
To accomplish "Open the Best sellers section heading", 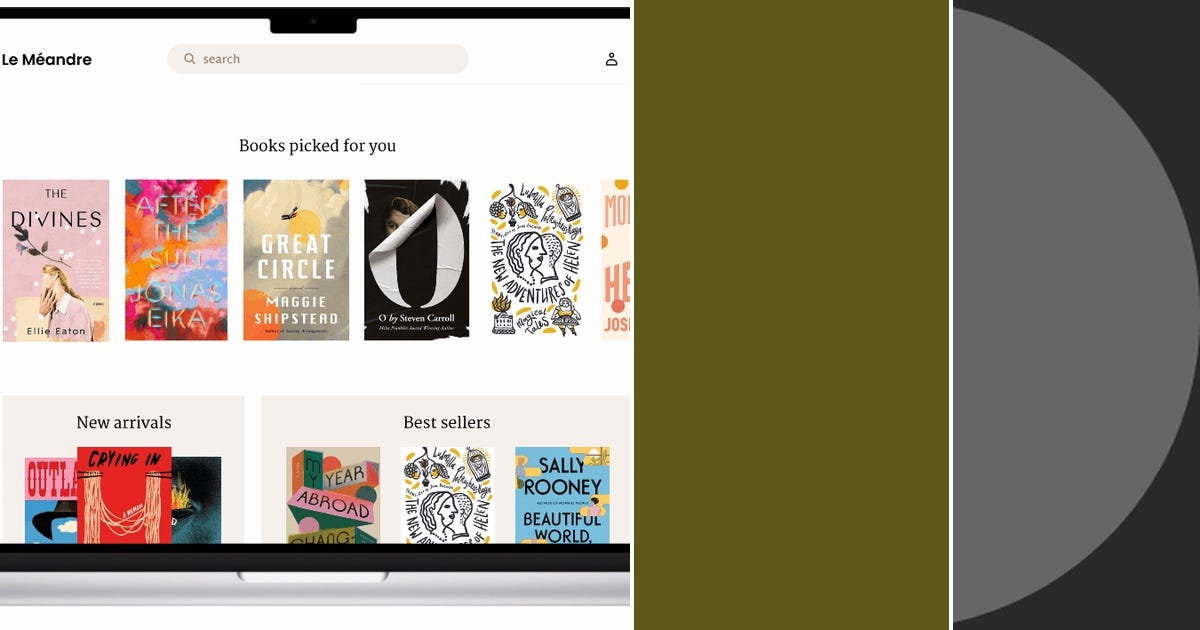I will pos(447,422).
